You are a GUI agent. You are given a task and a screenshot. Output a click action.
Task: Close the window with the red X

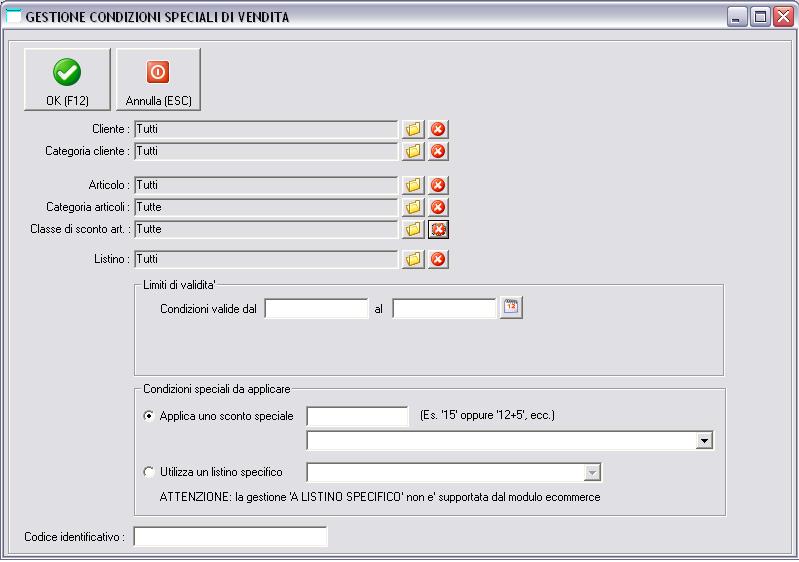point(783,17)
